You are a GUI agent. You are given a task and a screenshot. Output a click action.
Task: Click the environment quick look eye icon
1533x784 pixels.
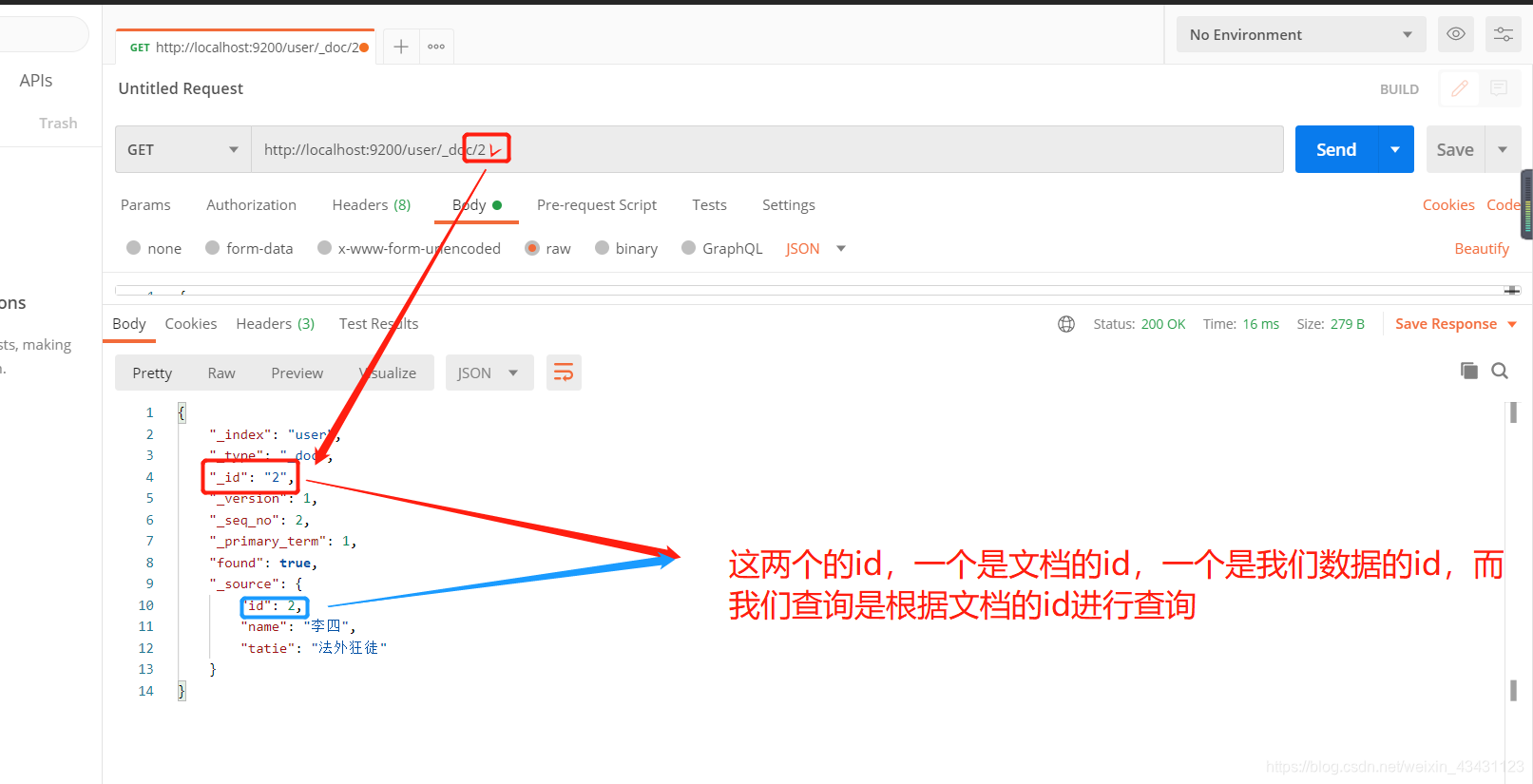[x=1455, y=34]
